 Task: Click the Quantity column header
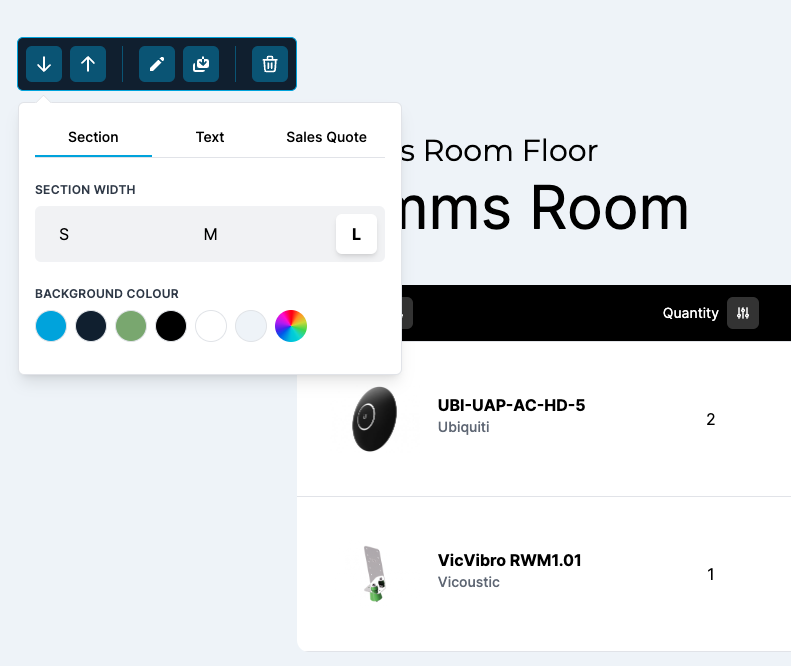(x=690, y=313)
